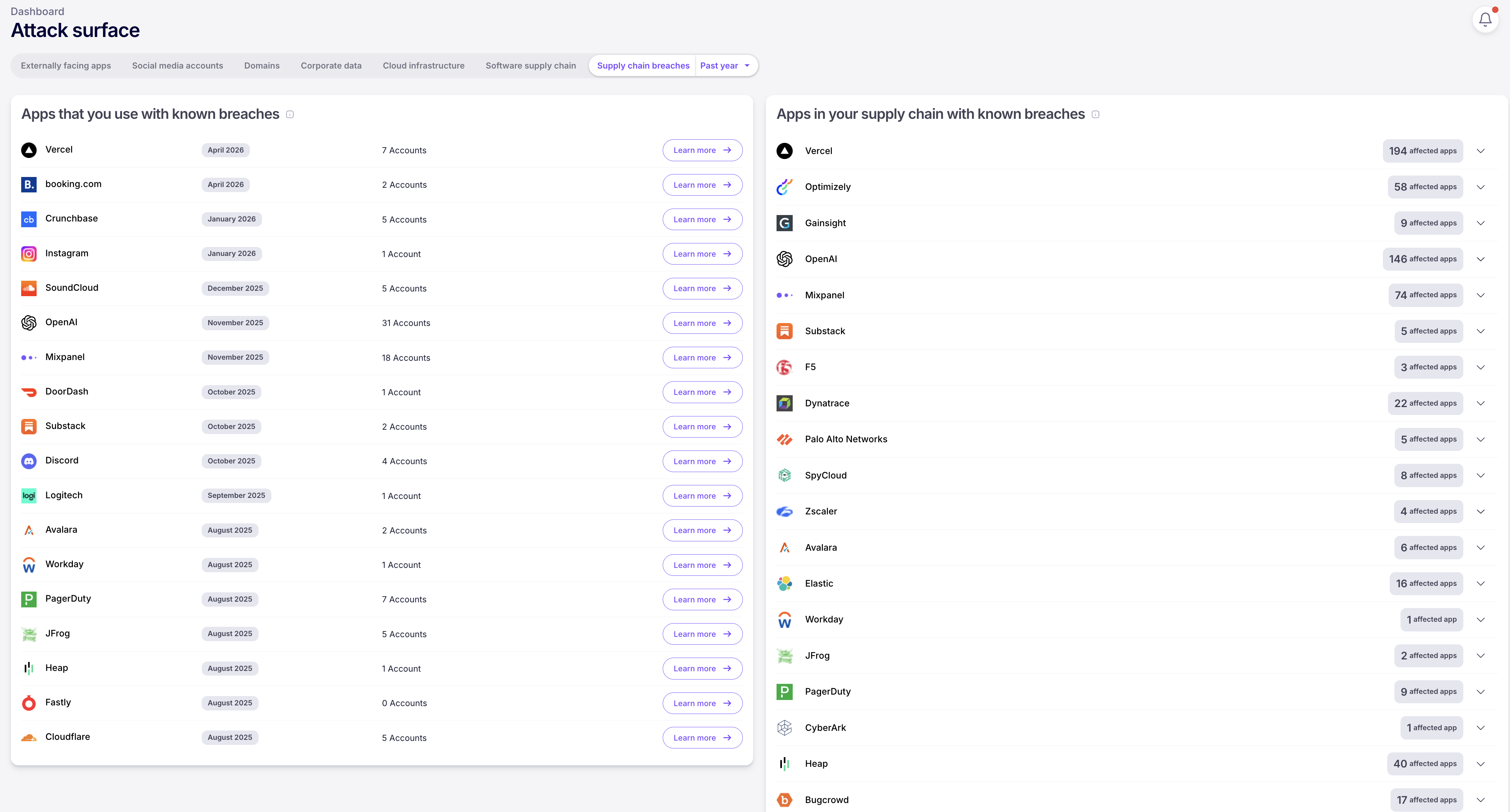Click the booking.com logo icon
Viewport: 1510px width, 812px height.
(x=29, y=185)
